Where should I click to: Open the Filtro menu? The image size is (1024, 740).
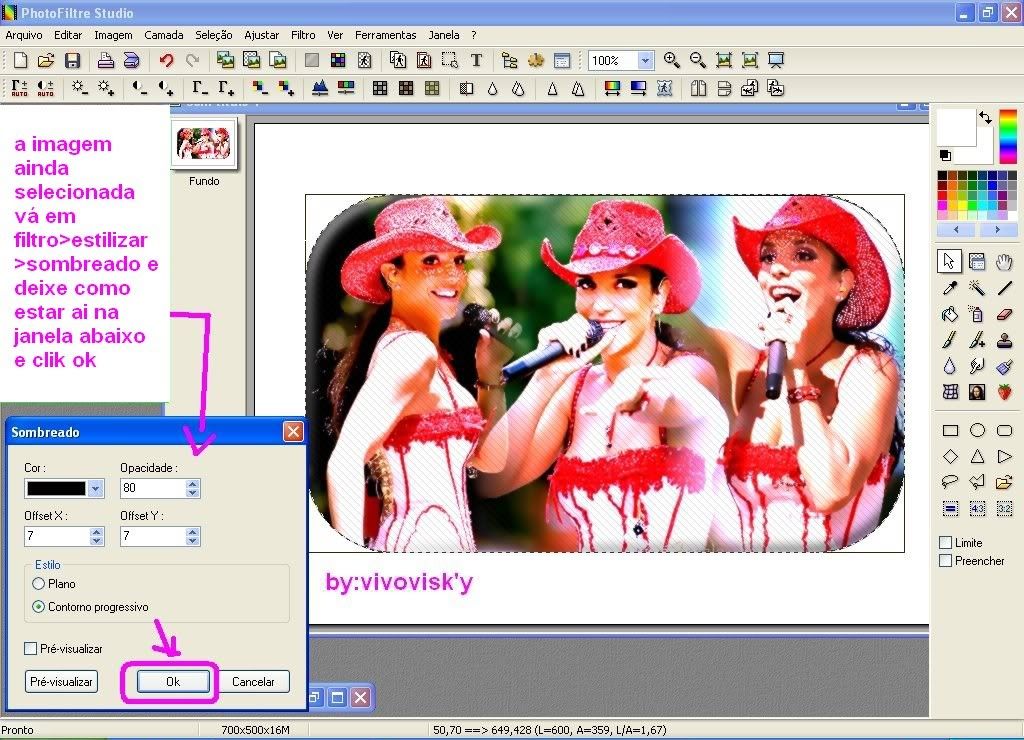tap(303, 35)
